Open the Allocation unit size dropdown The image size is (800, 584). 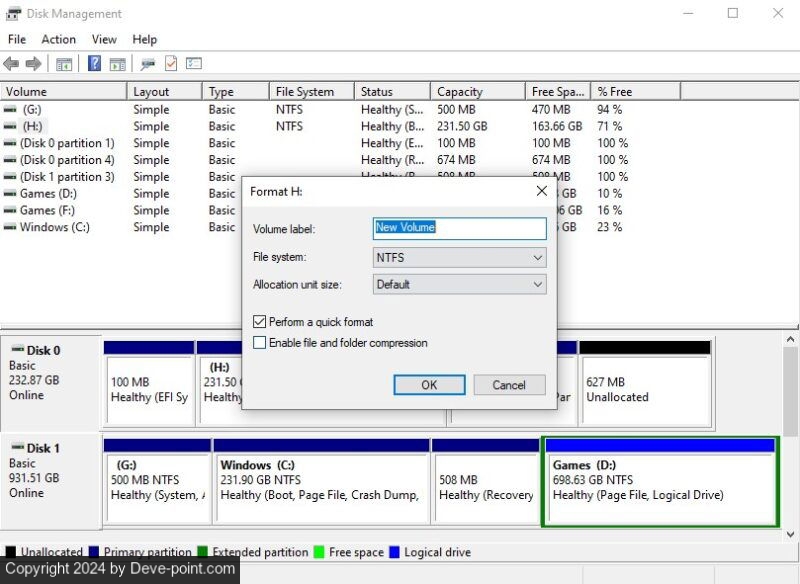tap(459, 285)
